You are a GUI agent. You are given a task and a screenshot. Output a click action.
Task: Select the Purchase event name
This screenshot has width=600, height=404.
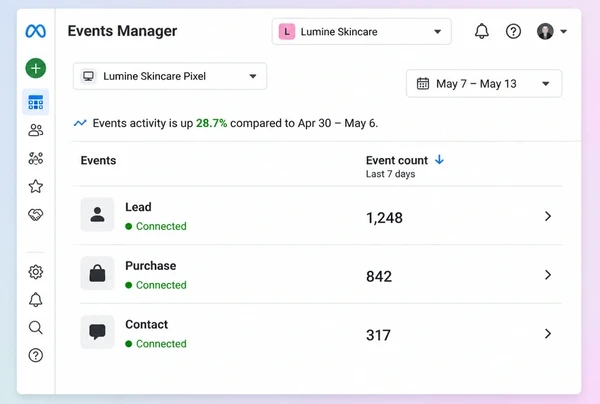click(151, 266)
